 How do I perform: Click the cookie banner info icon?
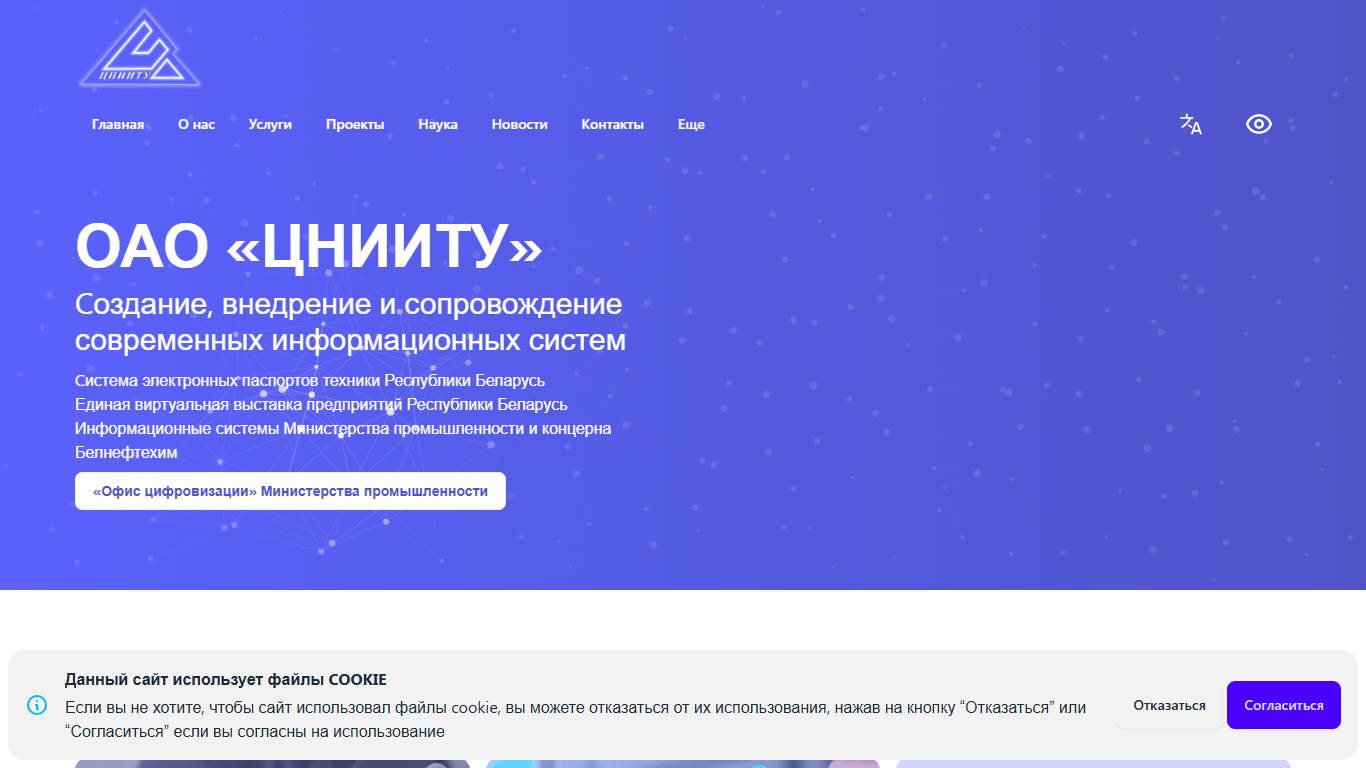37,705
